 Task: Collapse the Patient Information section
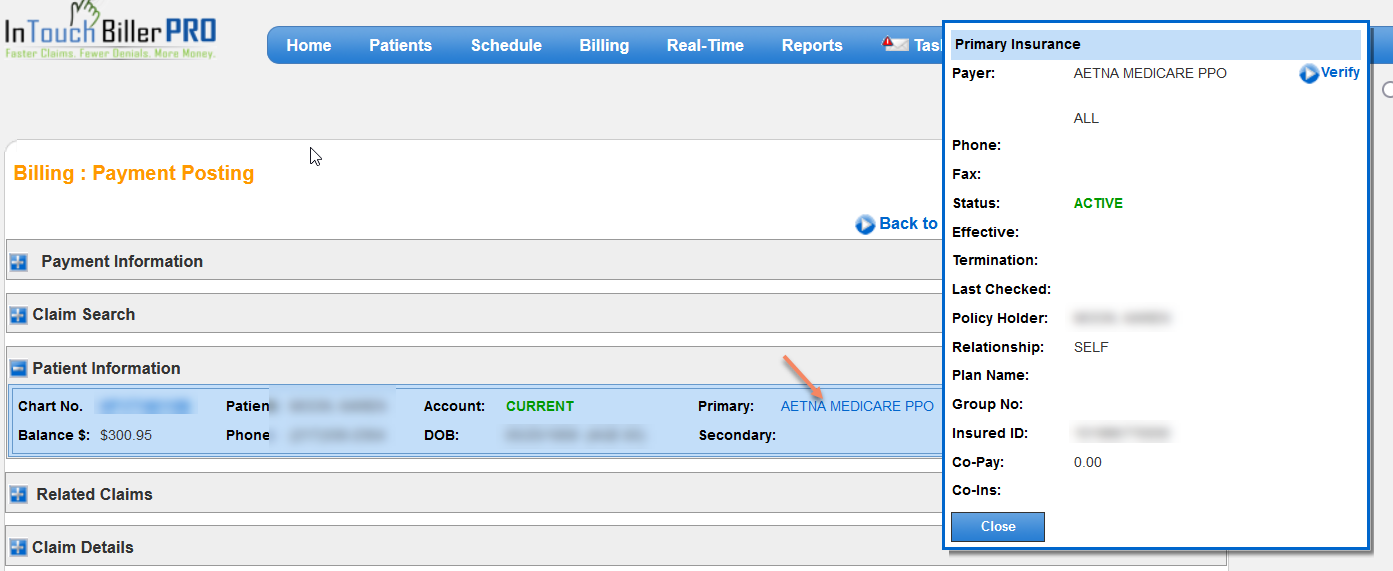pos(19,369)
